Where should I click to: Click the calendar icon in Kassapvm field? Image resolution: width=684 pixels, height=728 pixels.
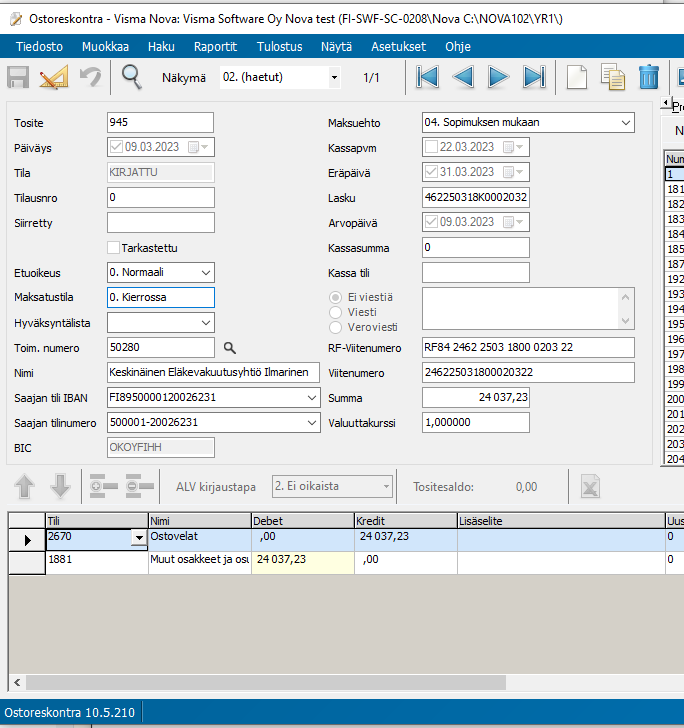pos(508,147)
